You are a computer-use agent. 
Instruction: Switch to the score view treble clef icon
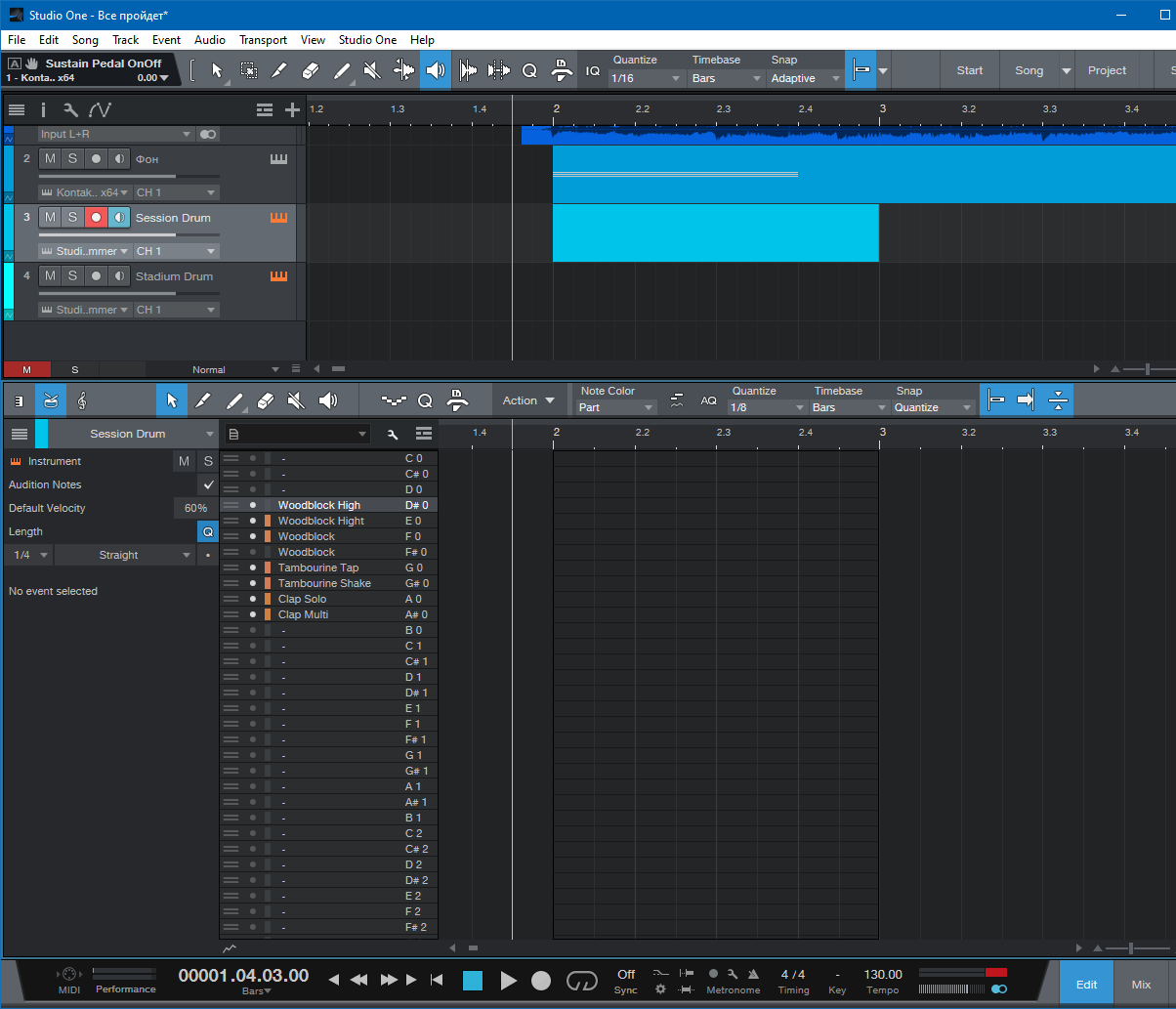point(82,400)
